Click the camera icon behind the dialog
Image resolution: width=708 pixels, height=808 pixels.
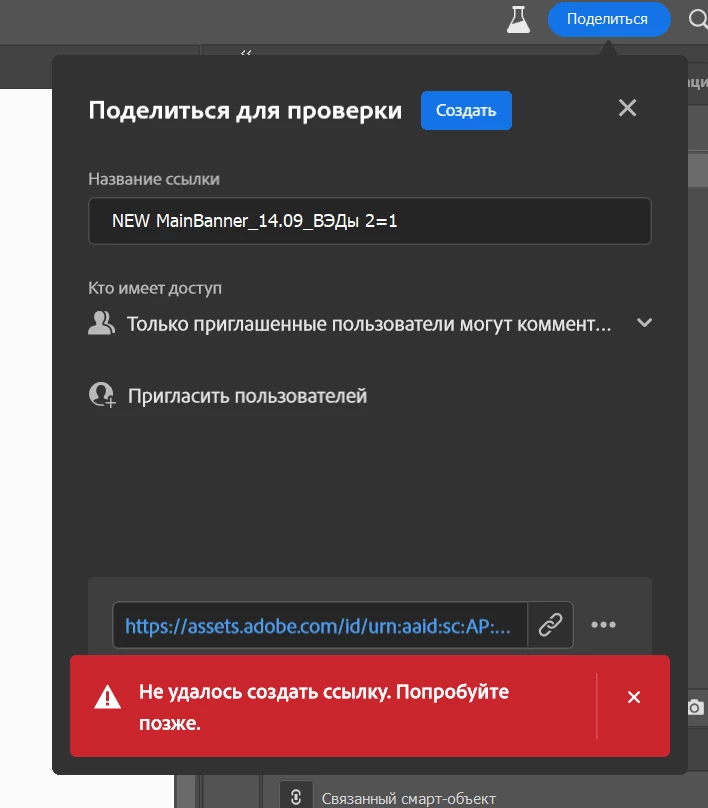pos(696,707)
